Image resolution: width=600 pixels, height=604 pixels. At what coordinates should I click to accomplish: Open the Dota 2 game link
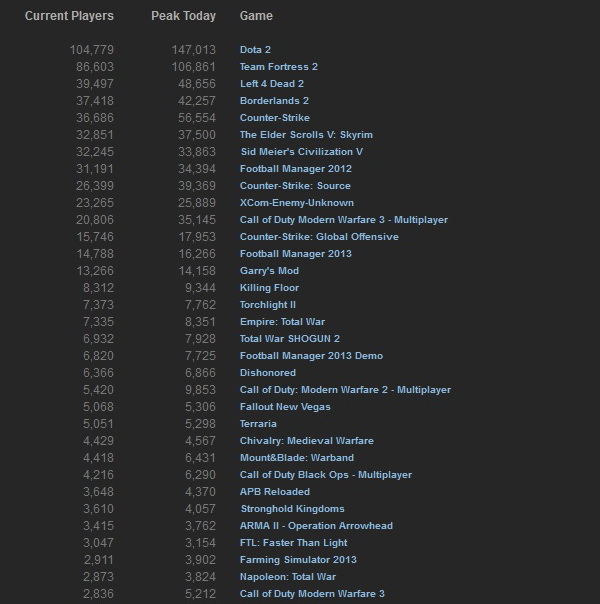tap(255, 50)
